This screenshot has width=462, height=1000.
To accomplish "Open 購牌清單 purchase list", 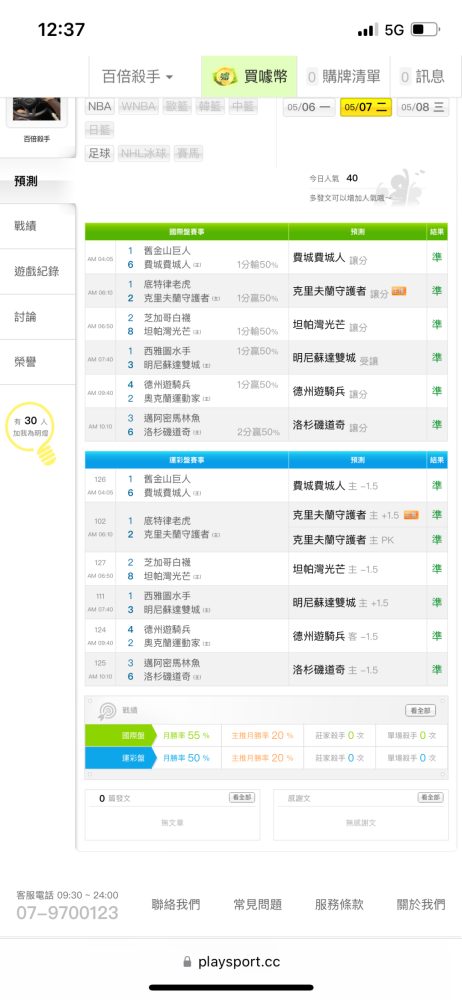I will pos(344,77).
